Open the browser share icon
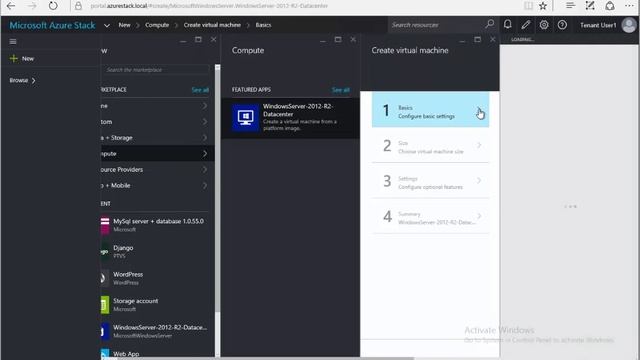The image size is (640, 360). 610,5
